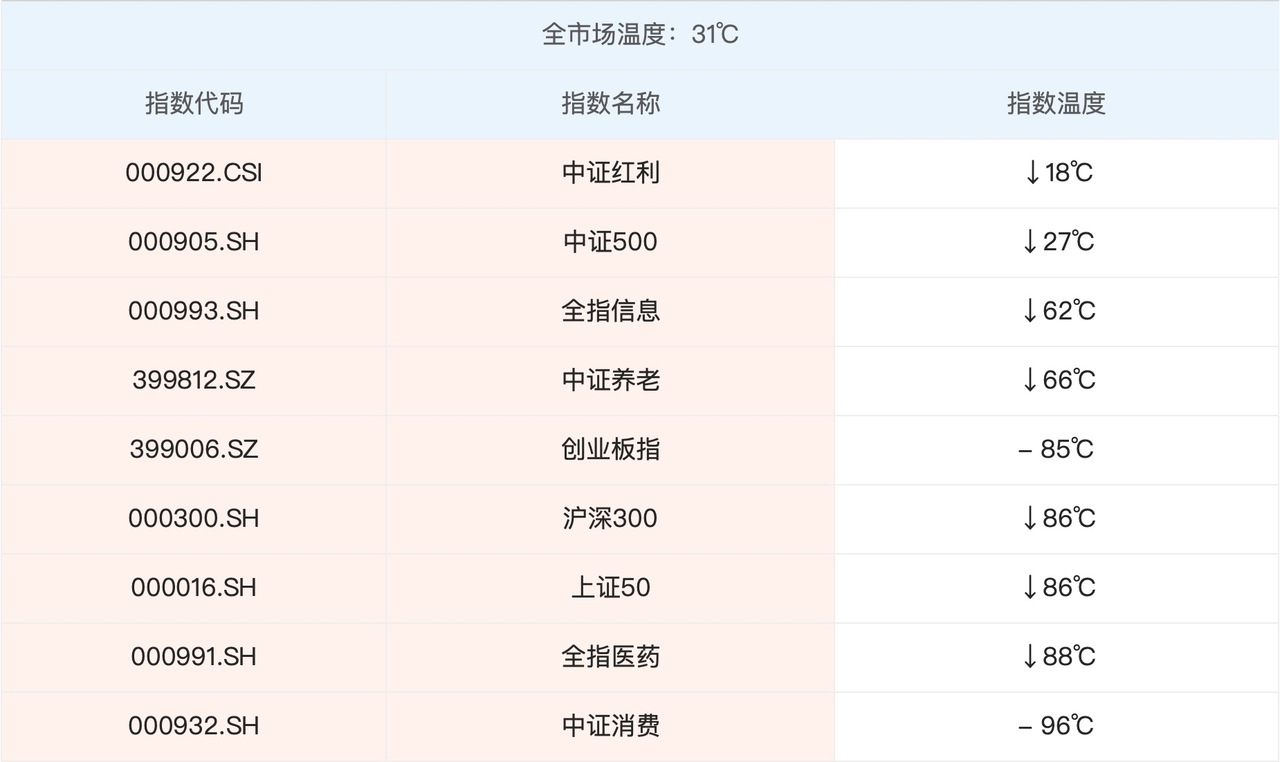This screenshot has height=762, width=1280.
Task: Click the dash indicator beside 96℃
Action: [1025, 726]
